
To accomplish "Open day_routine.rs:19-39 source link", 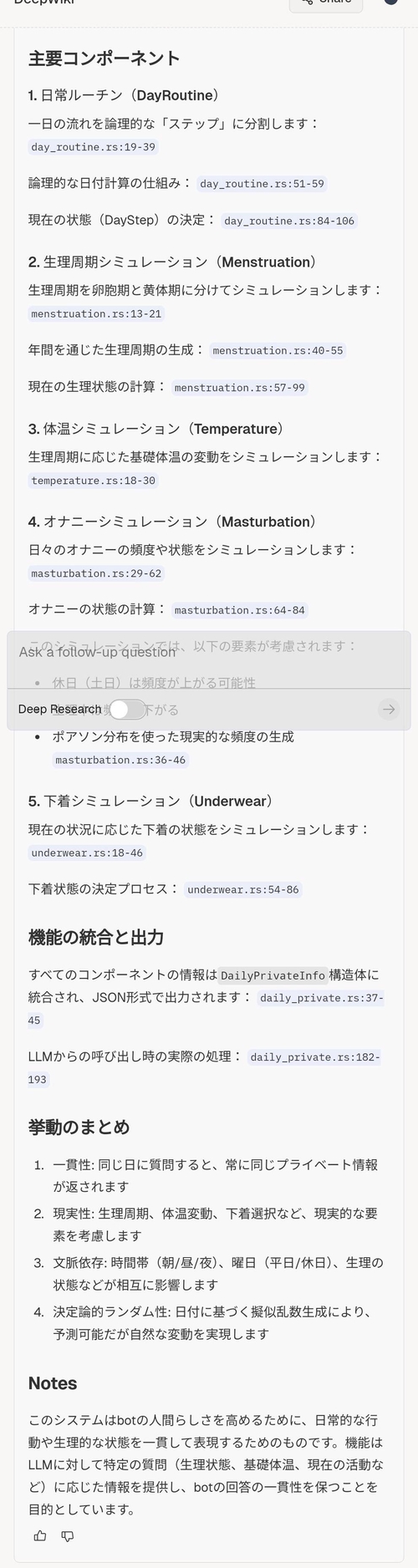I will tap(93, 147).
